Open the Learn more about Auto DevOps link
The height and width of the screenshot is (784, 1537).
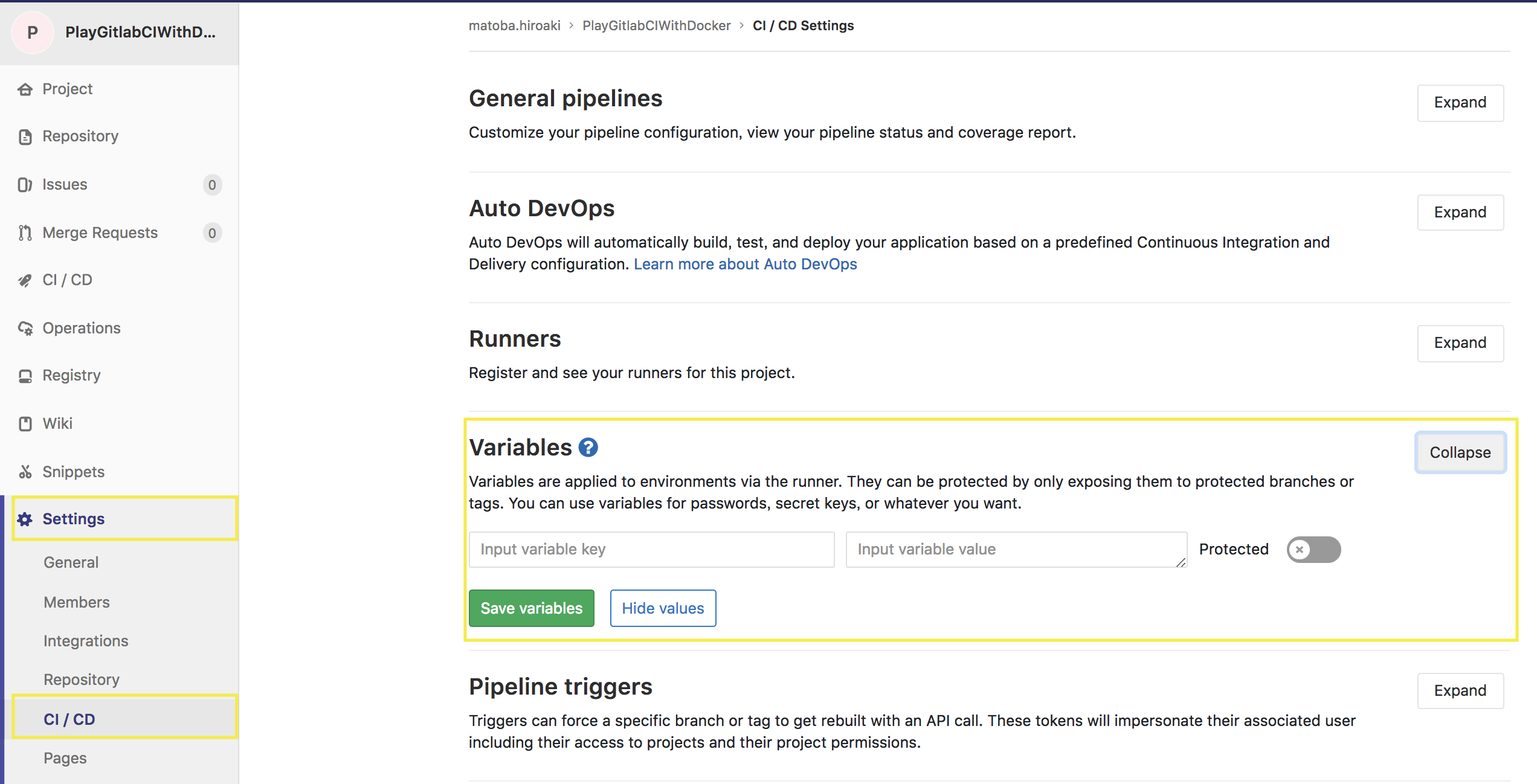[x=745, y=264]
